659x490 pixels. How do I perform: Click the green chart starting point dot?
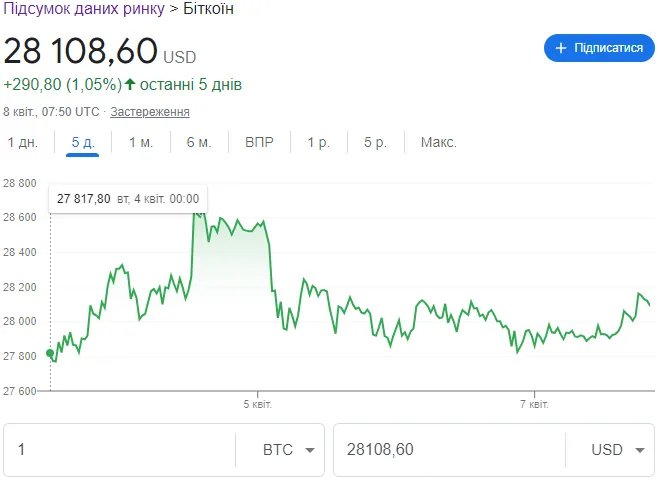[x=50, y=353]
